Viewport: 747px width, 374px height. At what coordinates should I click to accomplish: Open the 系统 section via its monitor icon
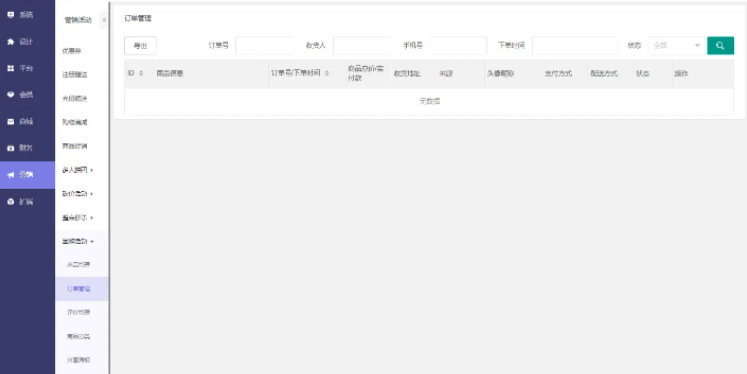[x=11, y=15]
